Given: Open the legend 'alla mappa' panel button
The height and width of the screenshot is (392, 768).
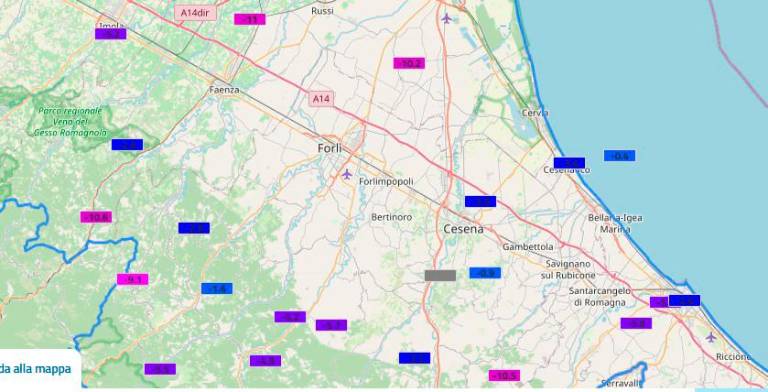Looking at the screenshot, I should 35,368.
